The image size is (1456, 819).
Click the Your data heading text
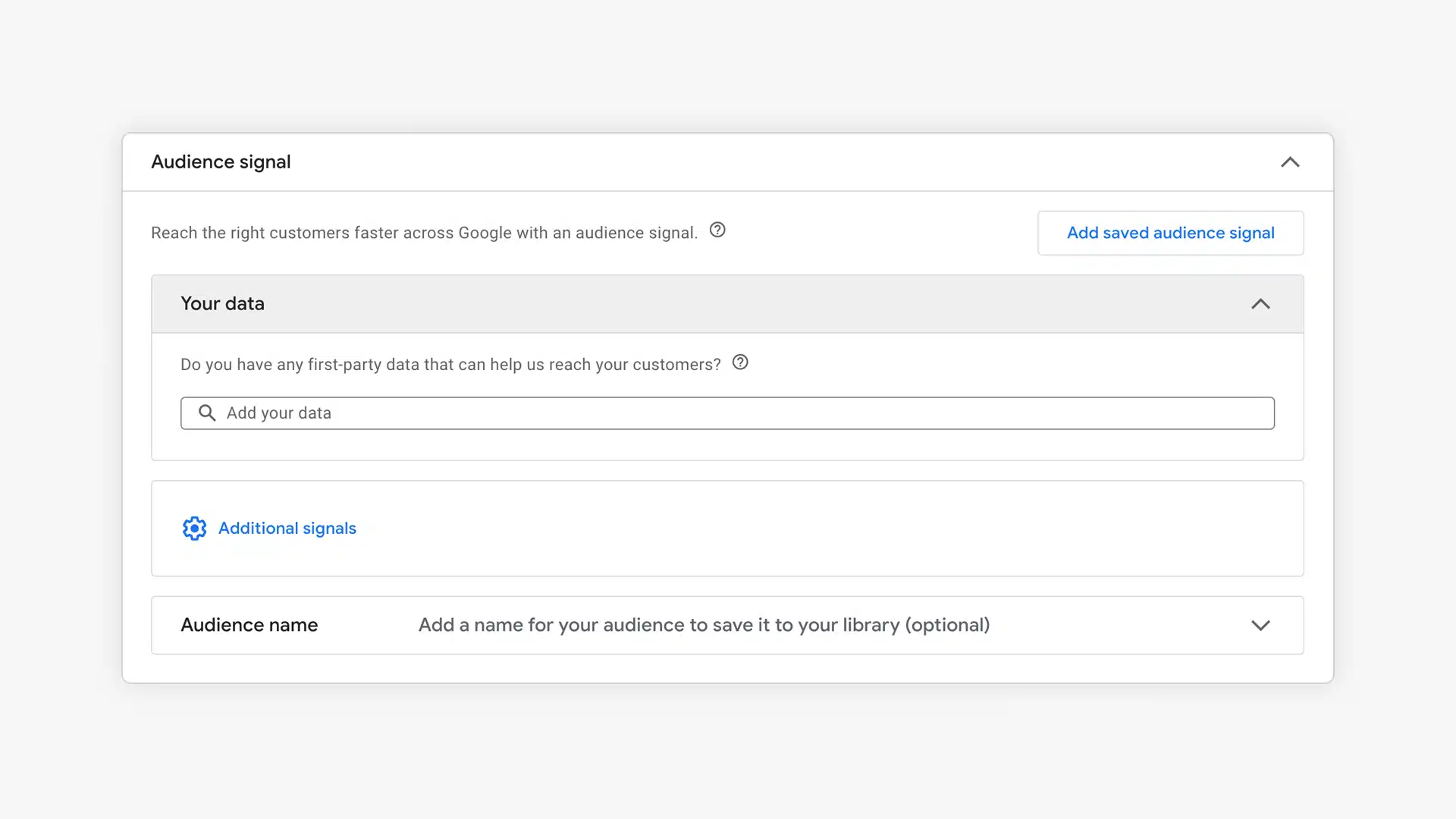coord(222,304)
